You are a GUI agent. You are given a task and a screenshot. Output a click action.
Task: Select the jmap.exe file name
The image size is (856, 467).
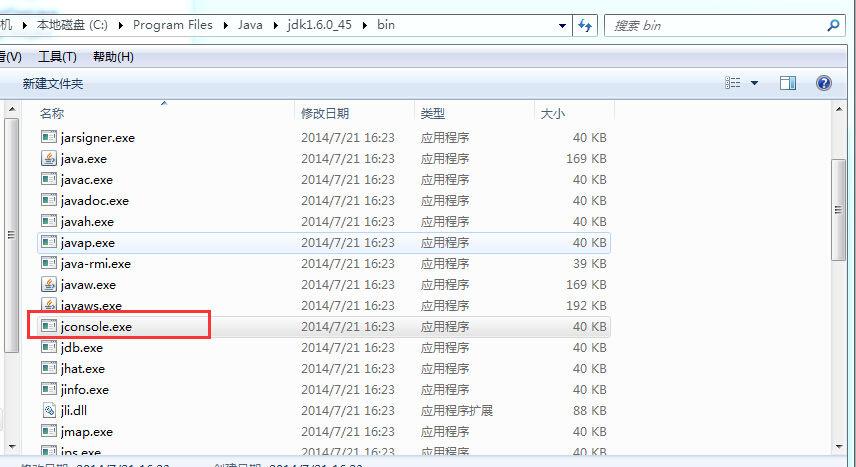tap(86, 431)
